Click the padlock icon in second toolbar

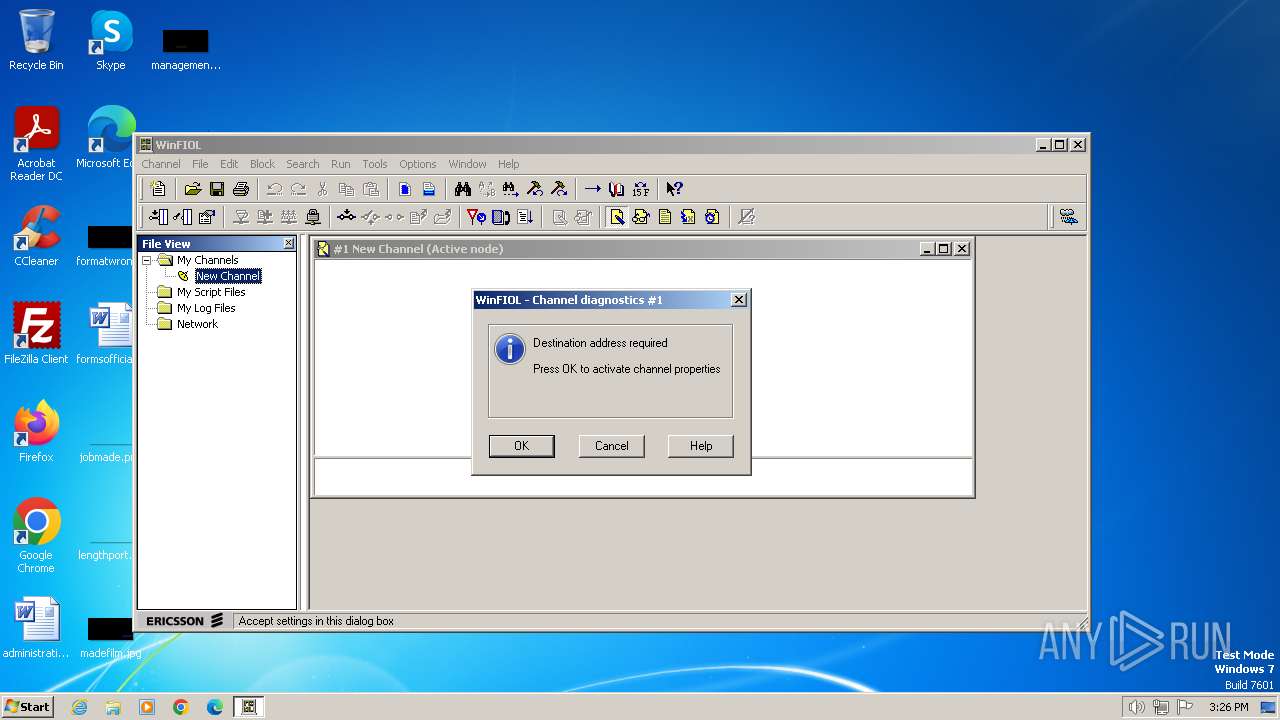312,217
